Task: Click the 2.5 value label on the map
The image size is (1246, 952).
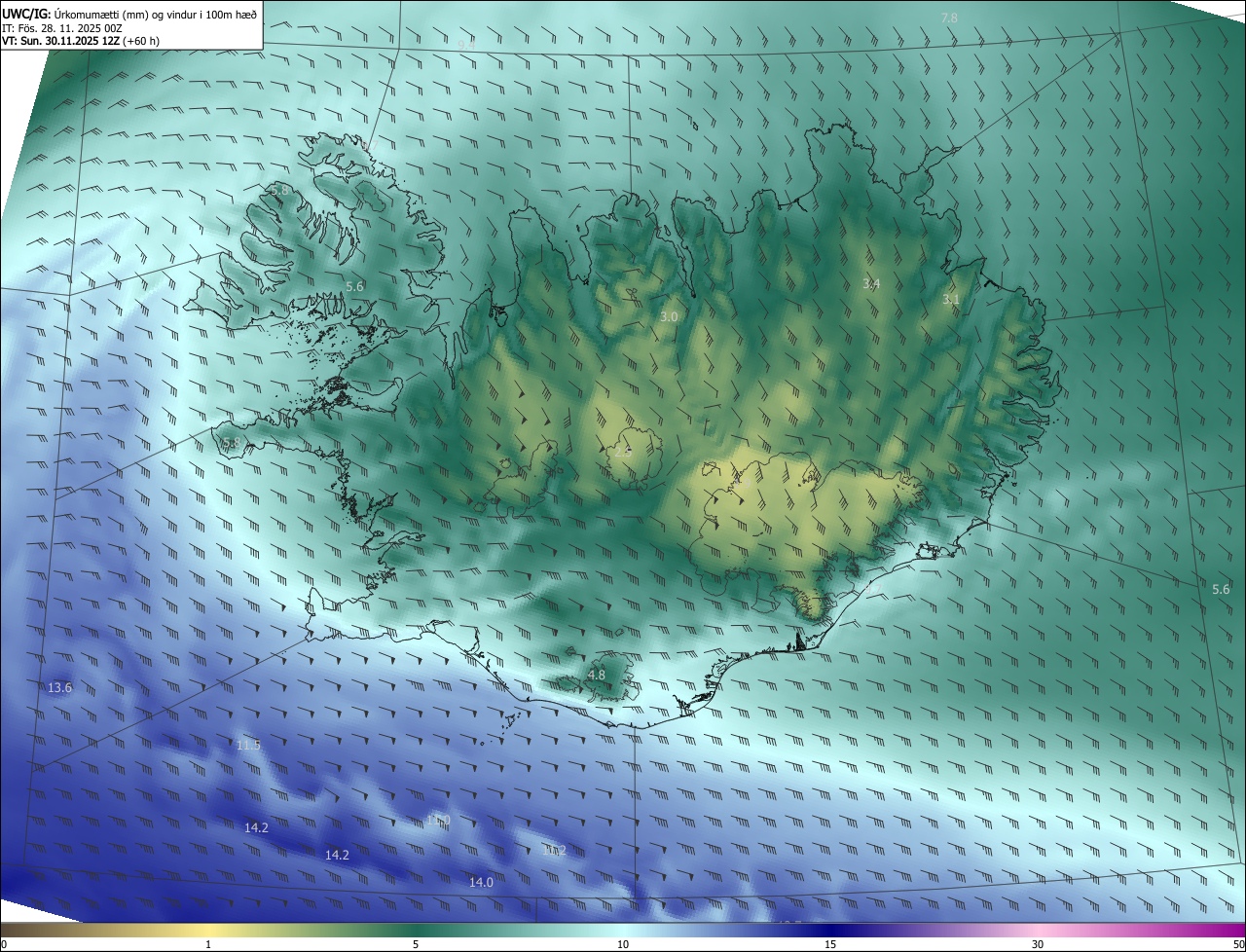Action: pos(623,452)
